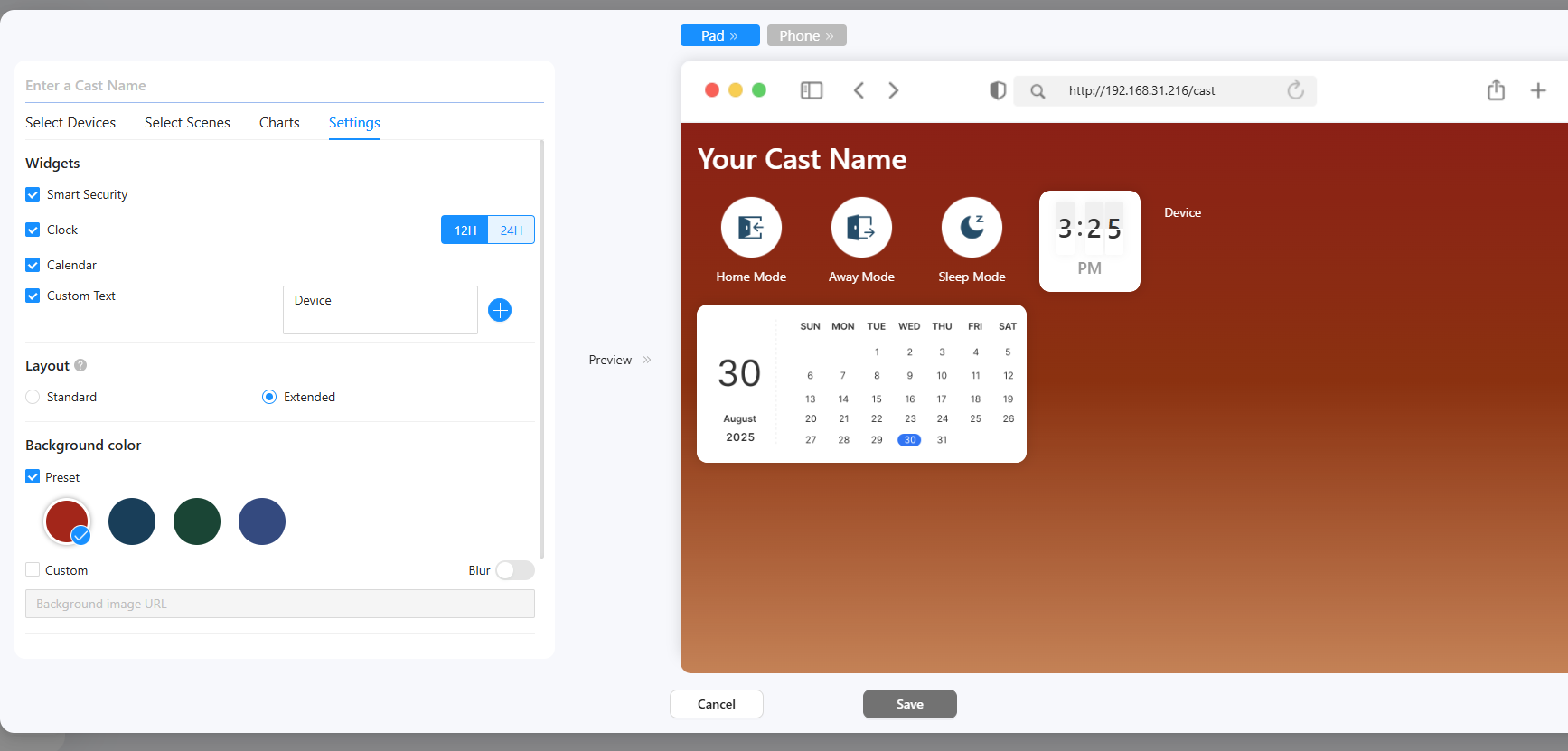
Task: Activate the Away Mode icon
Action: 861,227
